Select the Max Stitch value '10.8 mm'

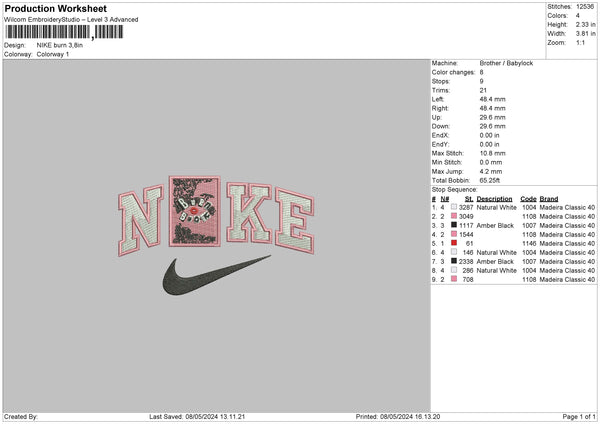point(492,153)
